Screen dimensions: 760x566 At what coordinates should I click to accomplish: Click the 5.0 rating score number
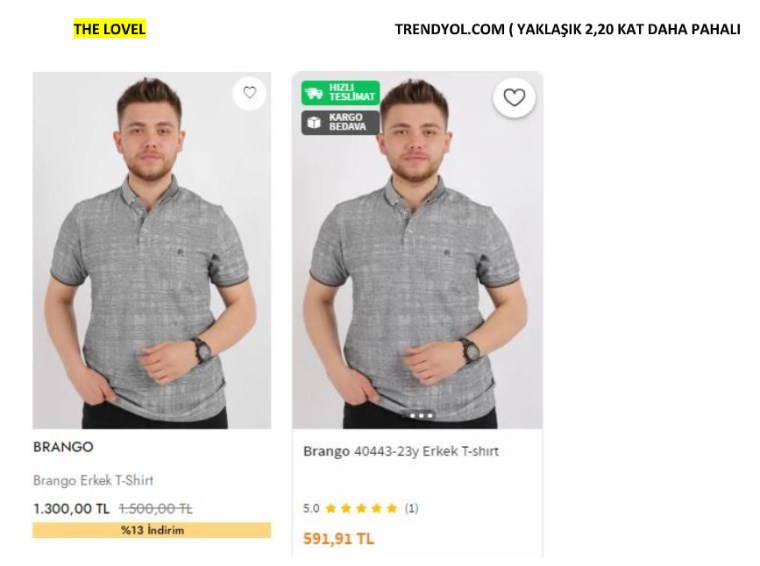click(311, 508)
